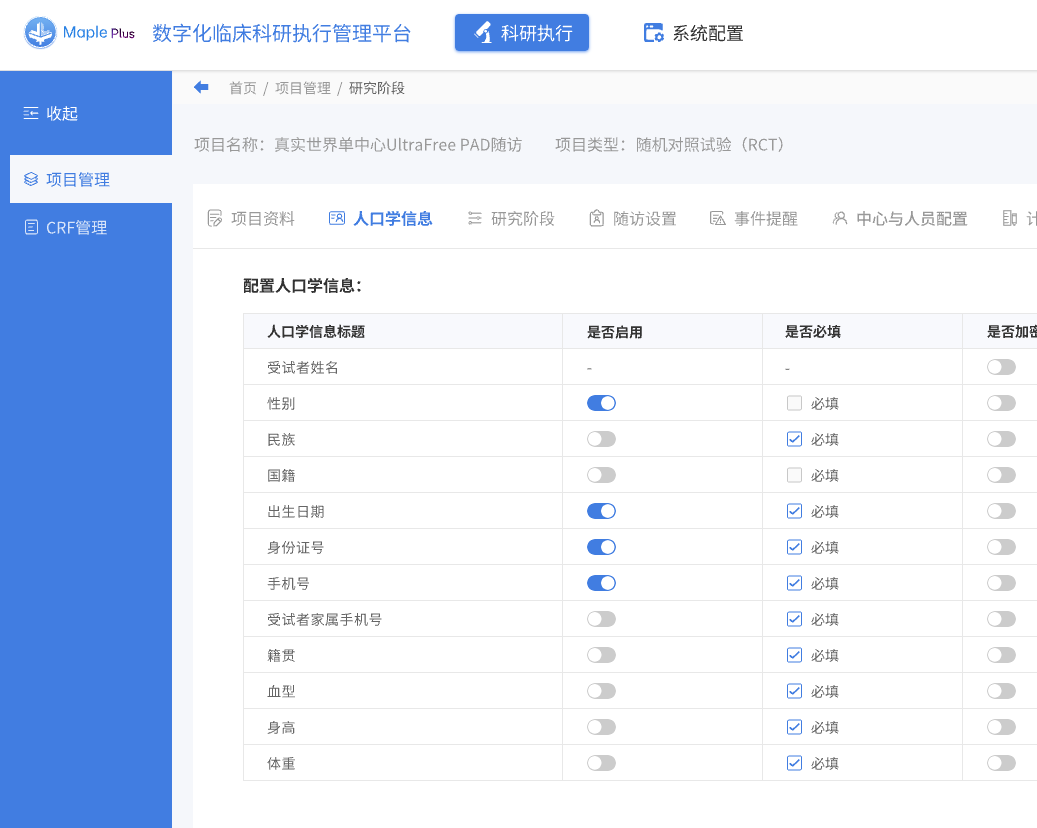Screen dimensions: 1037x828
Task: Click the 科研执行 button
Action: [522, 33]
